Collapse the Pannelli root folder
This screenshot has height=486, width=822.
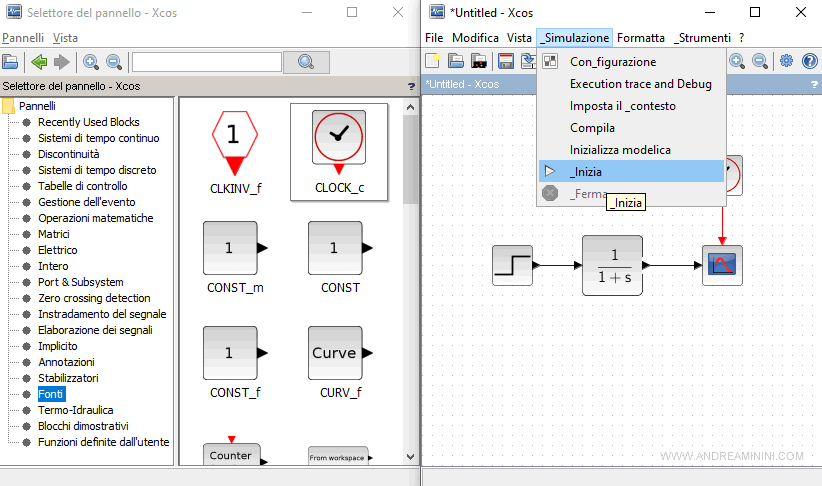click(x=8, y=106)
